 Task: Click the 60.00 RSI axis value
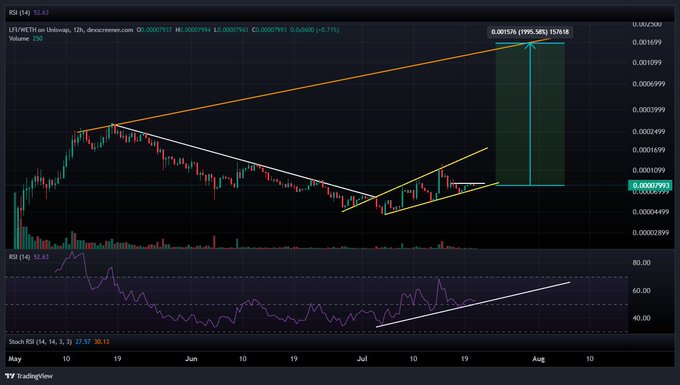tap(641, 290)
